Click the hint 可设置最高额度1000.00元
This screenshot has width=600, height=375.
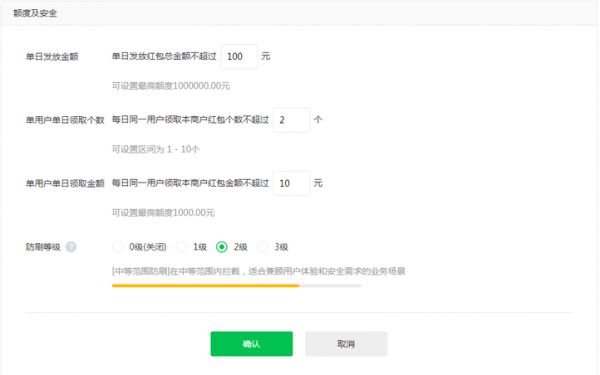[163, 213]
